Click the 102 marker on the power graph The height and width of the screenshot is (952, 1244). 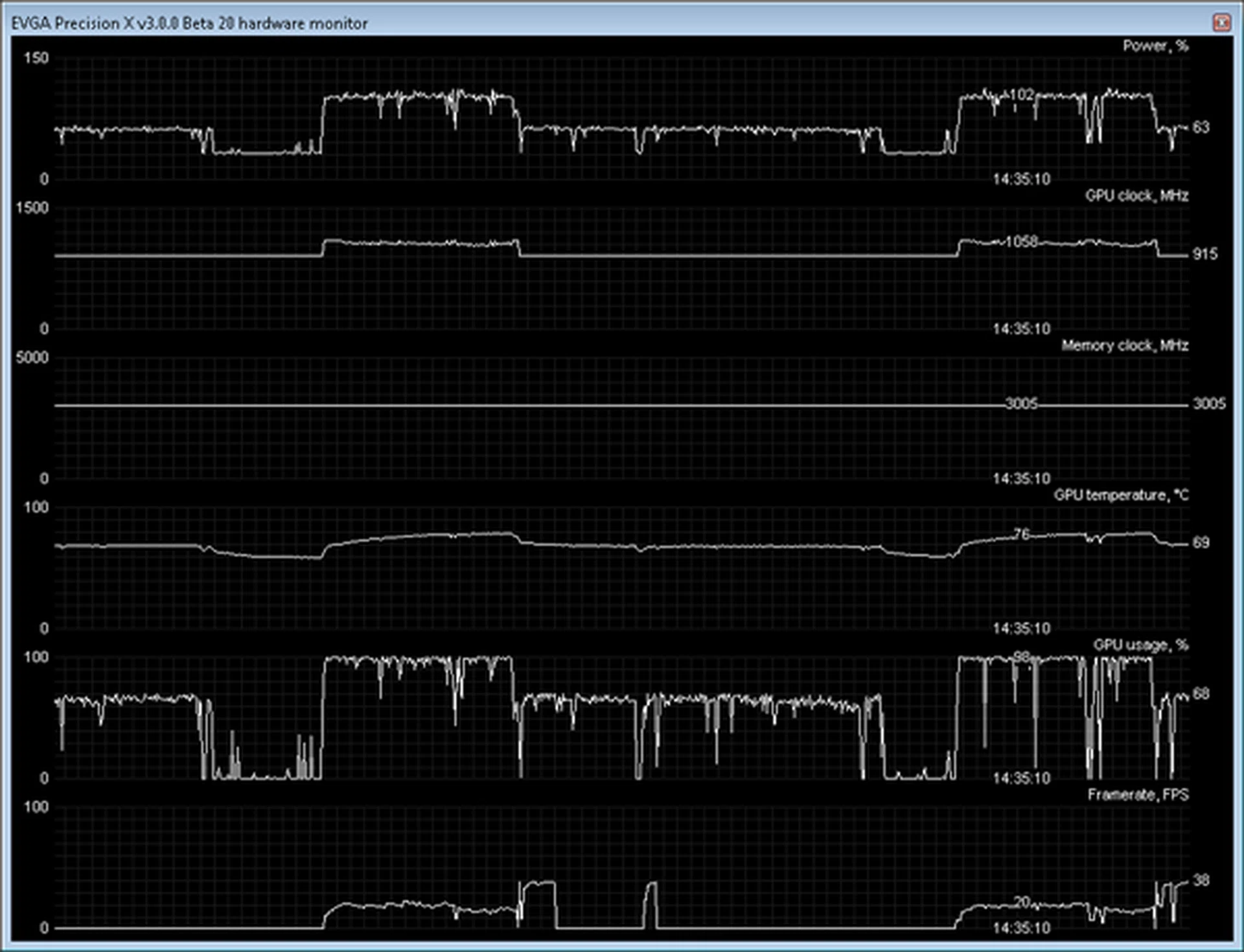point(1022,95)
